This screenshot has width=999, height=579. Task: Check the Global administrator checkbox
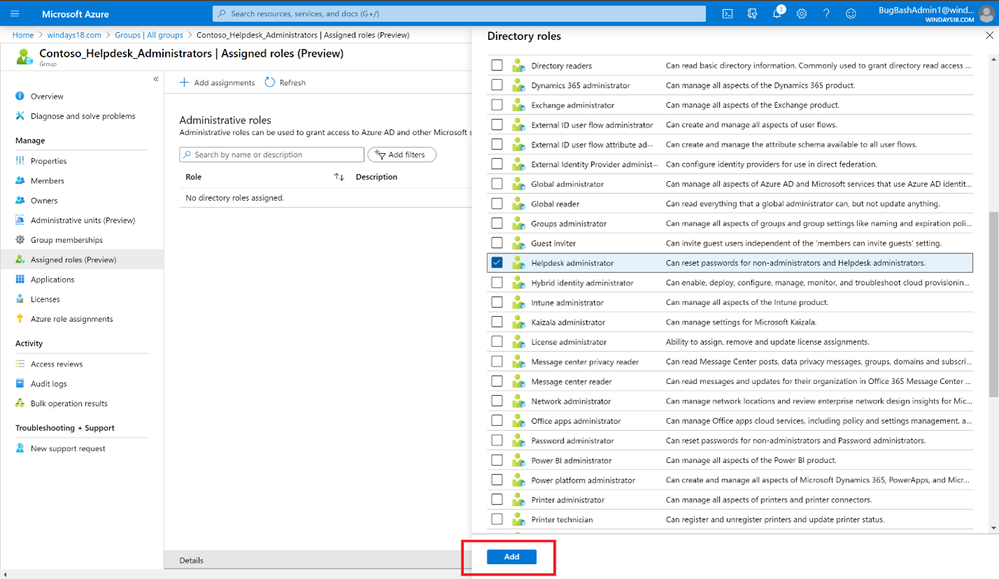pos(497,183)
